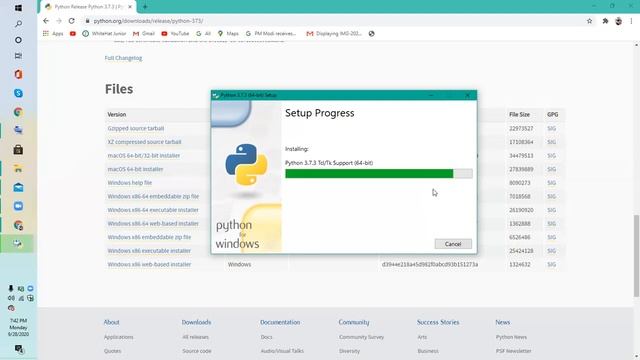Viewport: 640px width, 360px height.
Task: Reload the python.org page
Action: (x=72, y=21)
